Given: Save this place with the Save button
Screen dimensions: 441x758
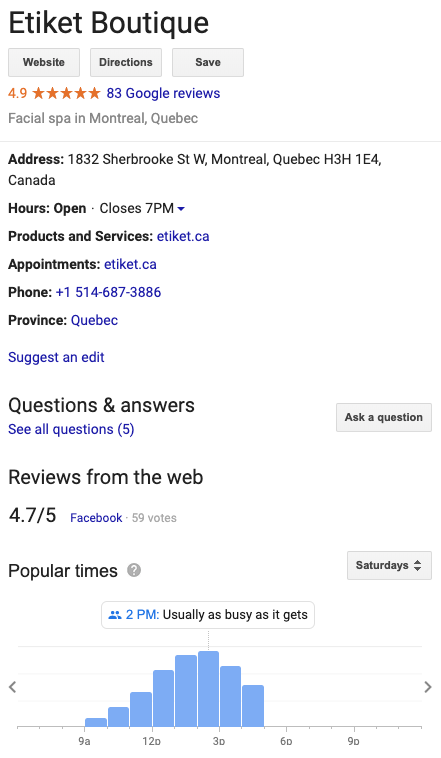Looking at the screenshot, I should (208, 62).
